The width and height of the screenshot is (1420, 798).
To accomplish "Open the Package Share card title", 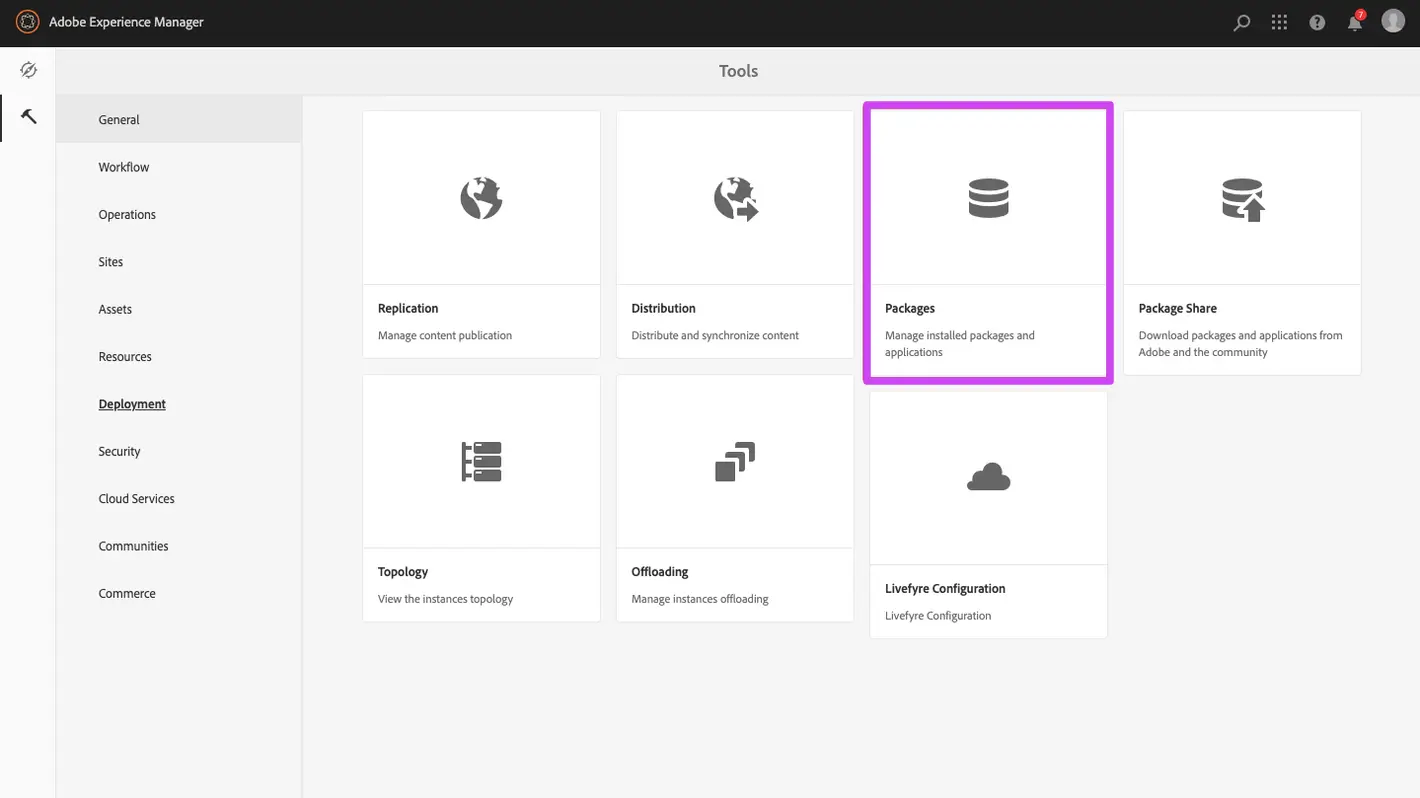I will click(x=1177, y=308).
